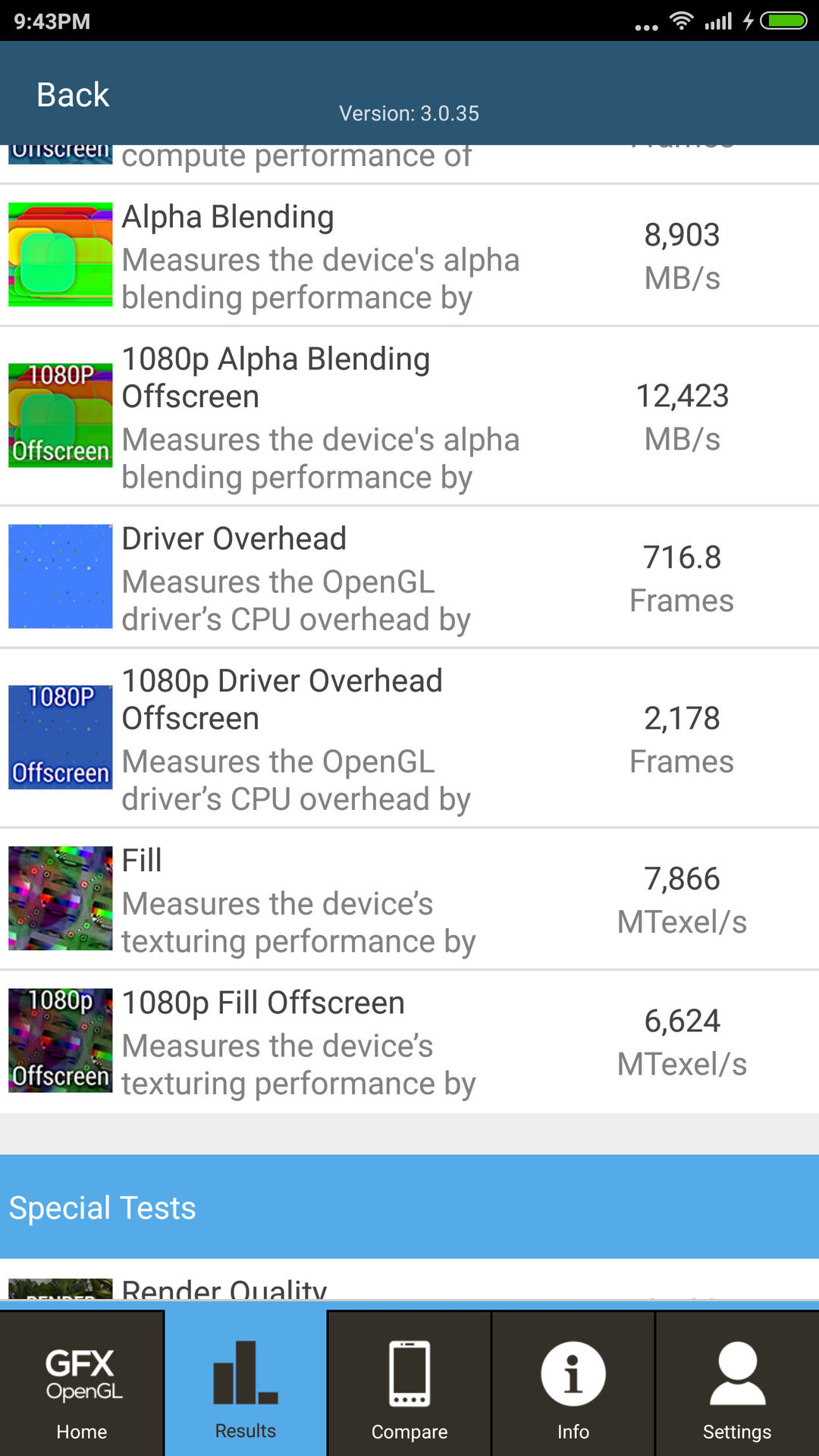
Task: Tap the Wi-Fi status bar icon
Action: tap(681, 20)
